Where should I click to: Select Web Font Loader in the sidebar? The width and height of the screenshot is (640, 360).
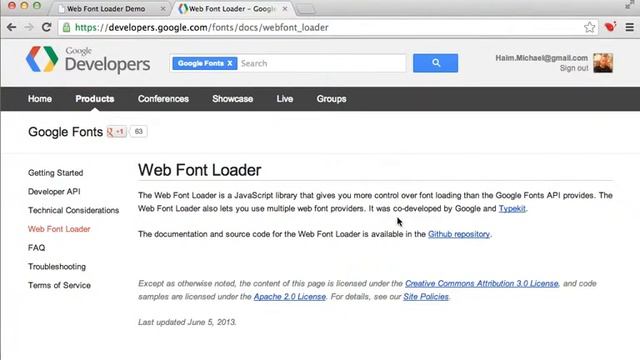click(x=59, y=229)
